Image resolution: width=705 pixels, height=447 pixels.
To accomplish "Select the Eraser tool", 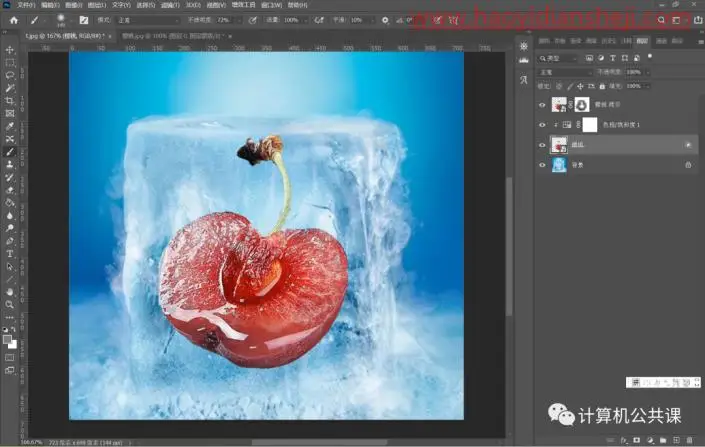I will click(x=9, y=190).
